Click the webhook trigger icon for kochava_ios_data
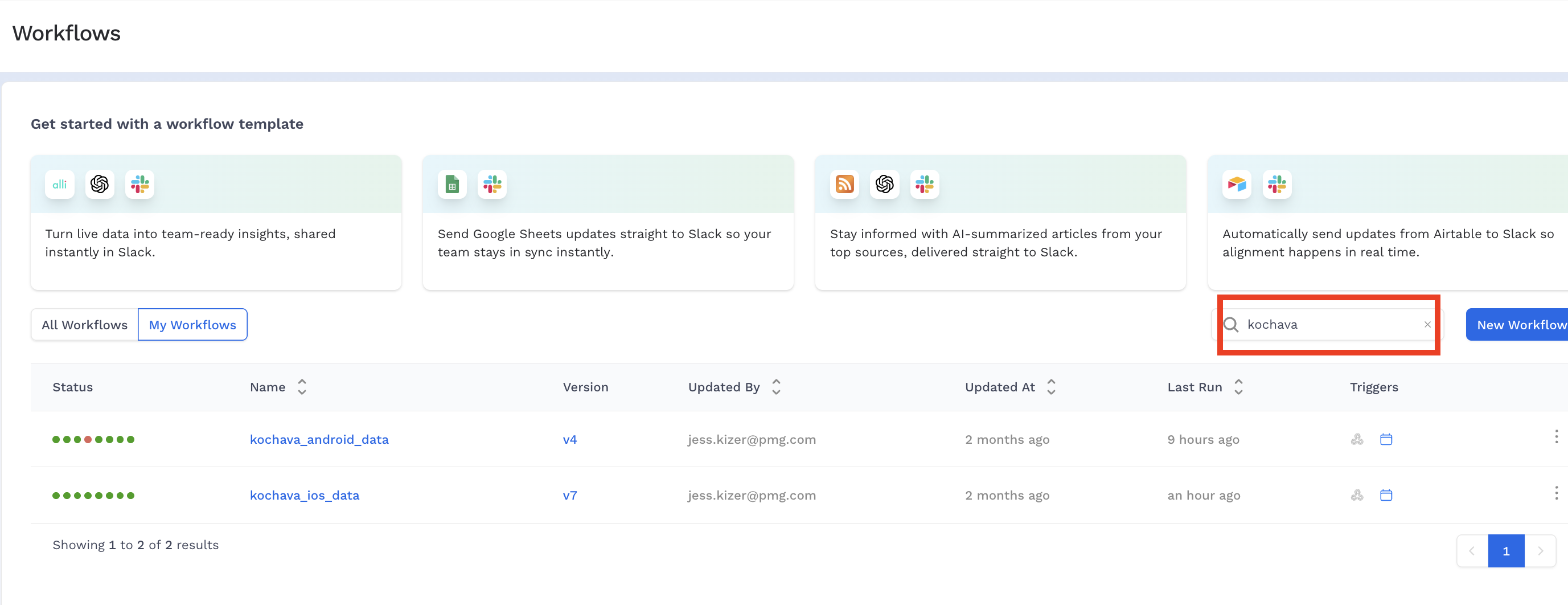 pos(1357,495)
